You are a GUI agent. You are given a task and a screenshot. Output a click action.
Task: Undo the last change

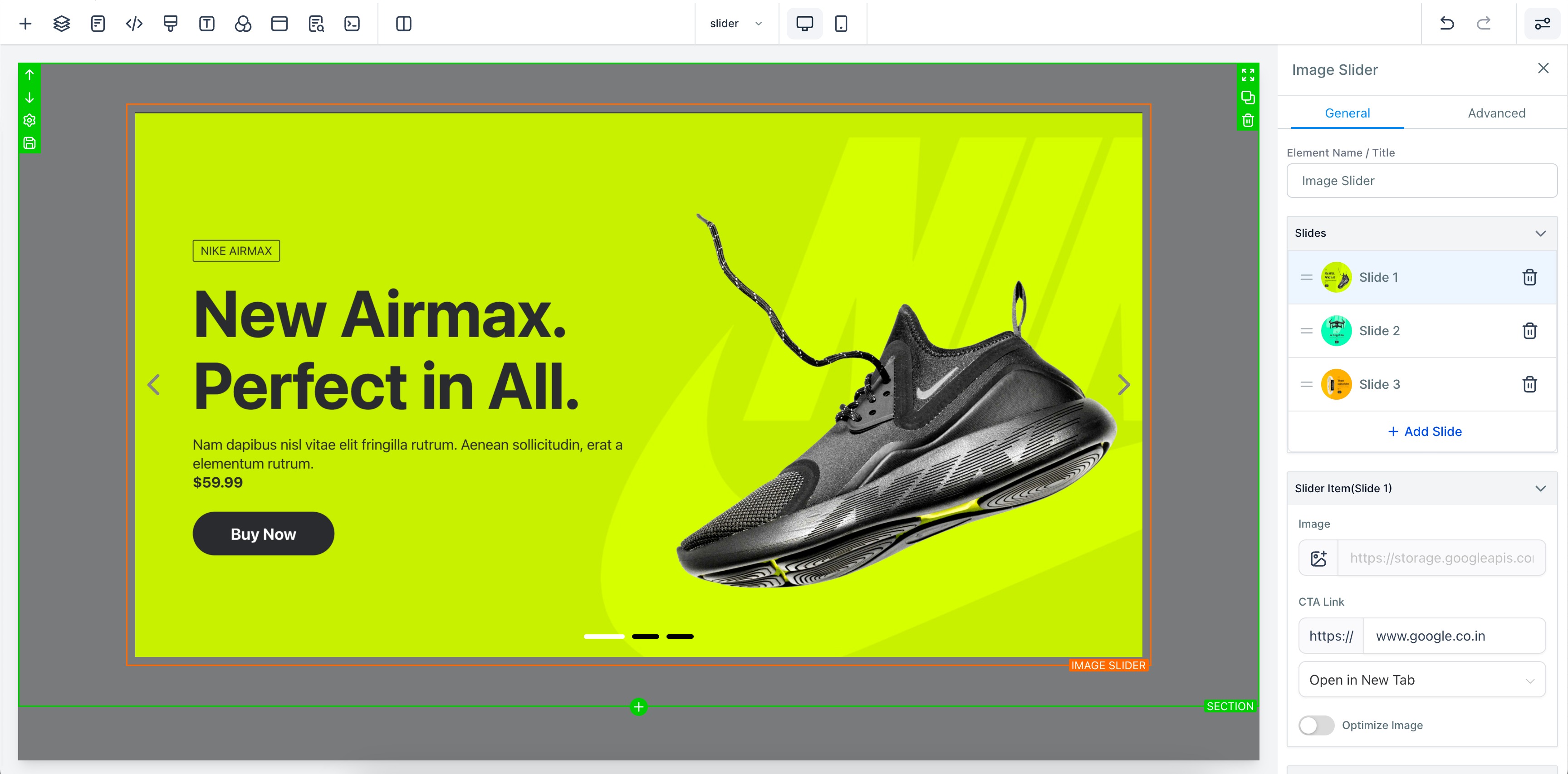click(1446, 24)
